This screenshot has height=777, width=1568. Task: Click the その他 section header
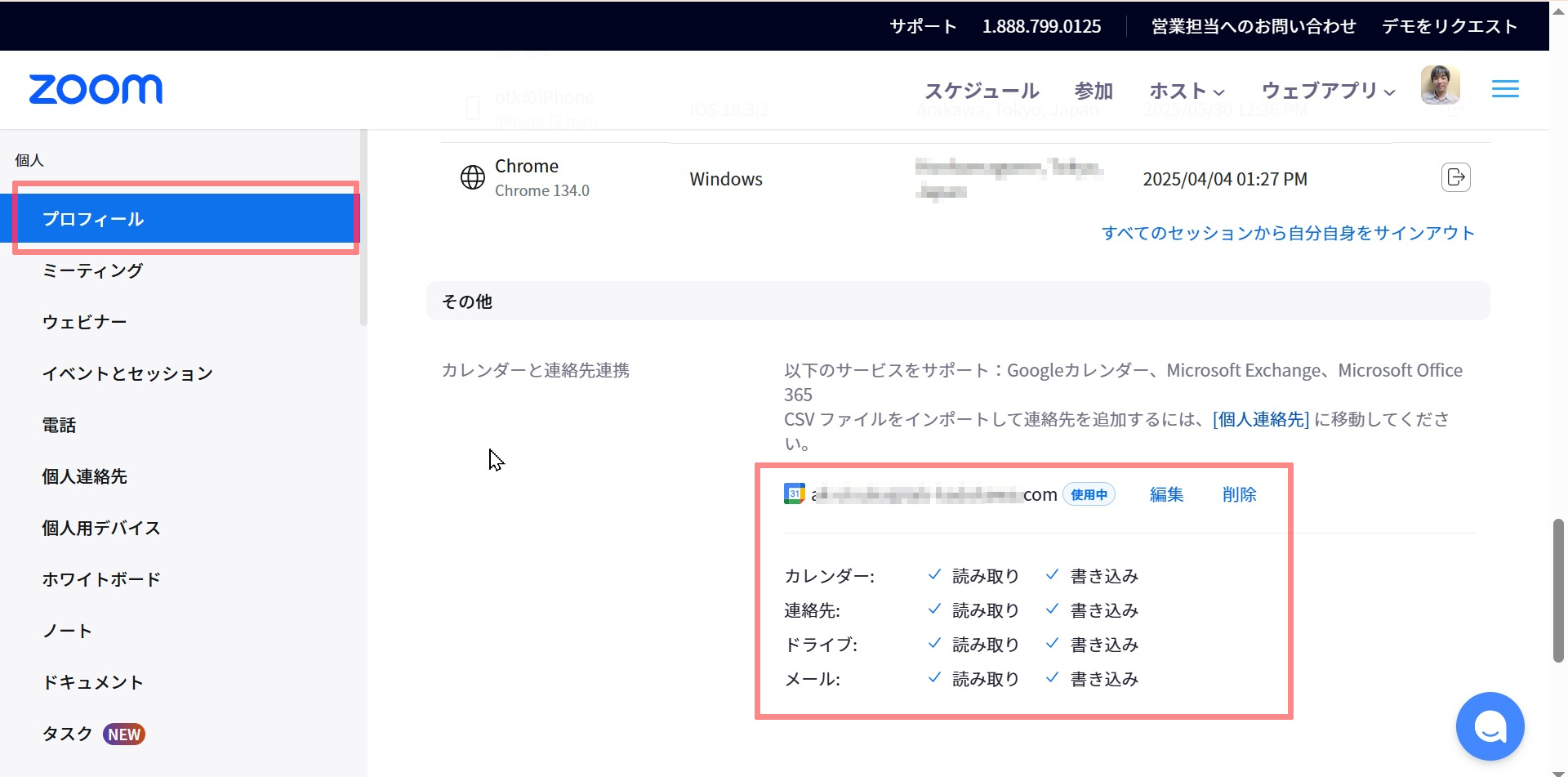point(958,301)
